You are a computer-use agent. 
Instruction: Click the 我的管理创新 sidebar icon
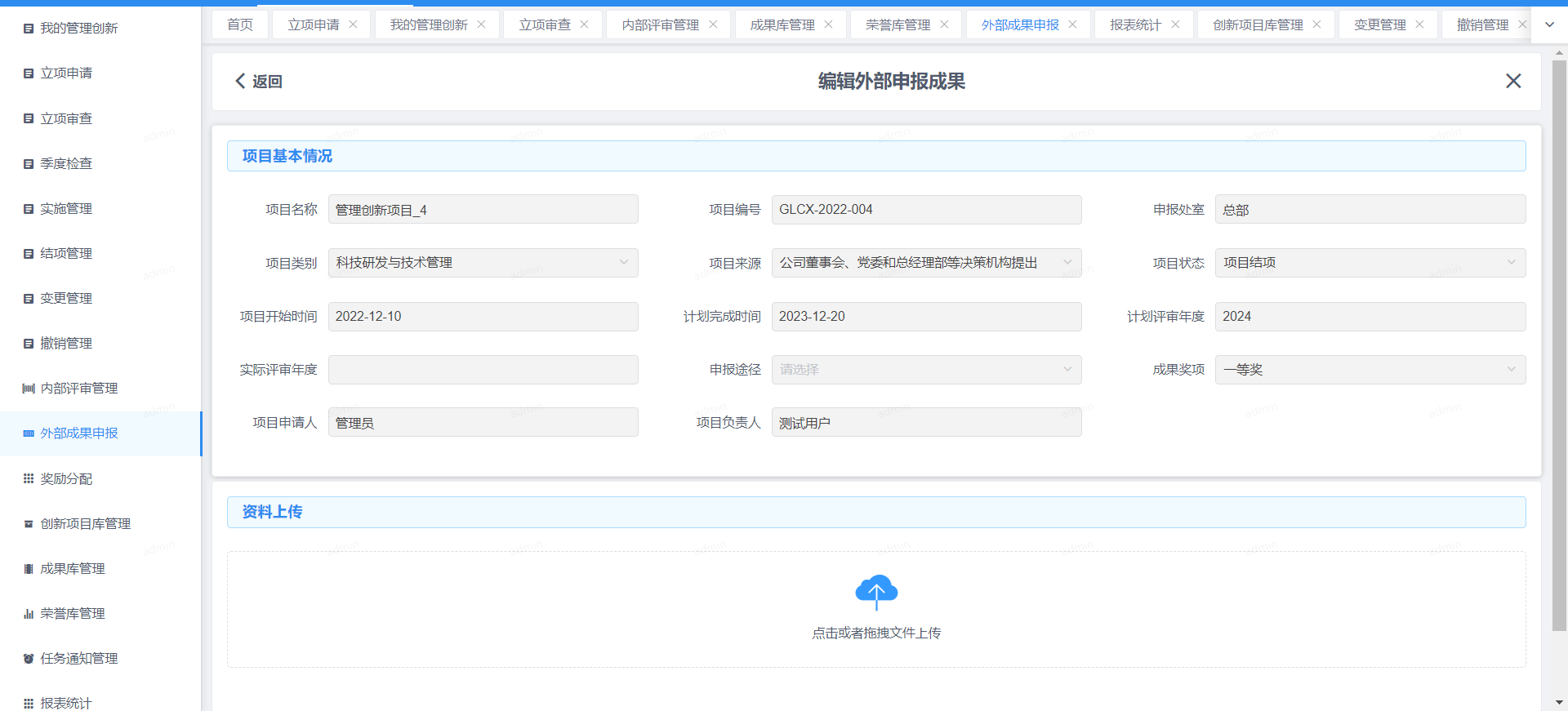click(29, 29)
